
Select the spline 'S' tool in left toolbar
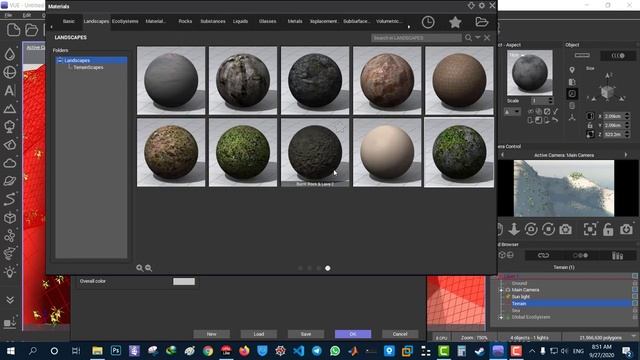tap(10, 199)
